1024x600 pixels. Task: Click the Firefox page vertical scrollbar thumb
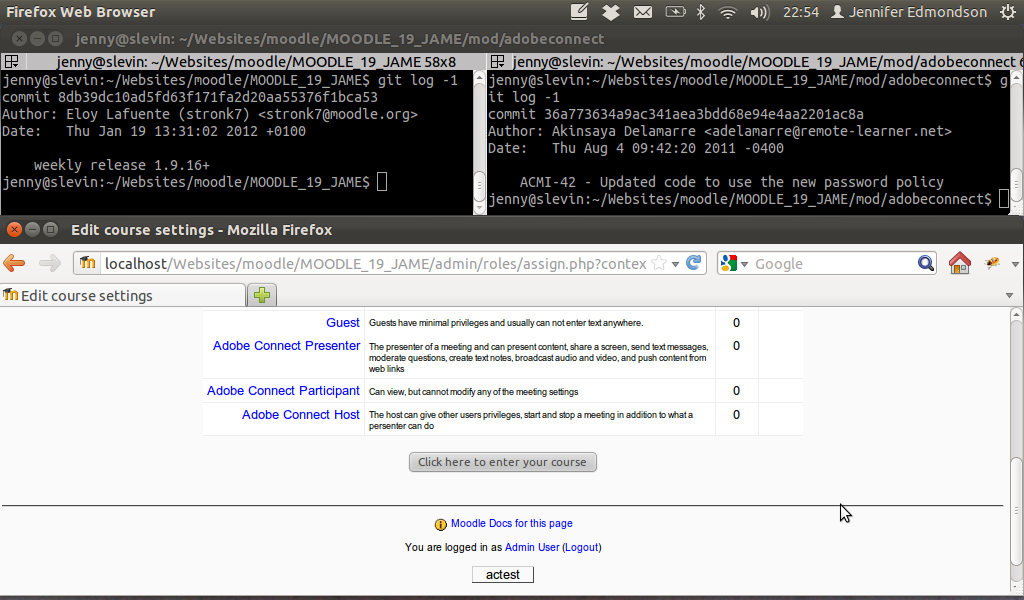[1016, 511]
